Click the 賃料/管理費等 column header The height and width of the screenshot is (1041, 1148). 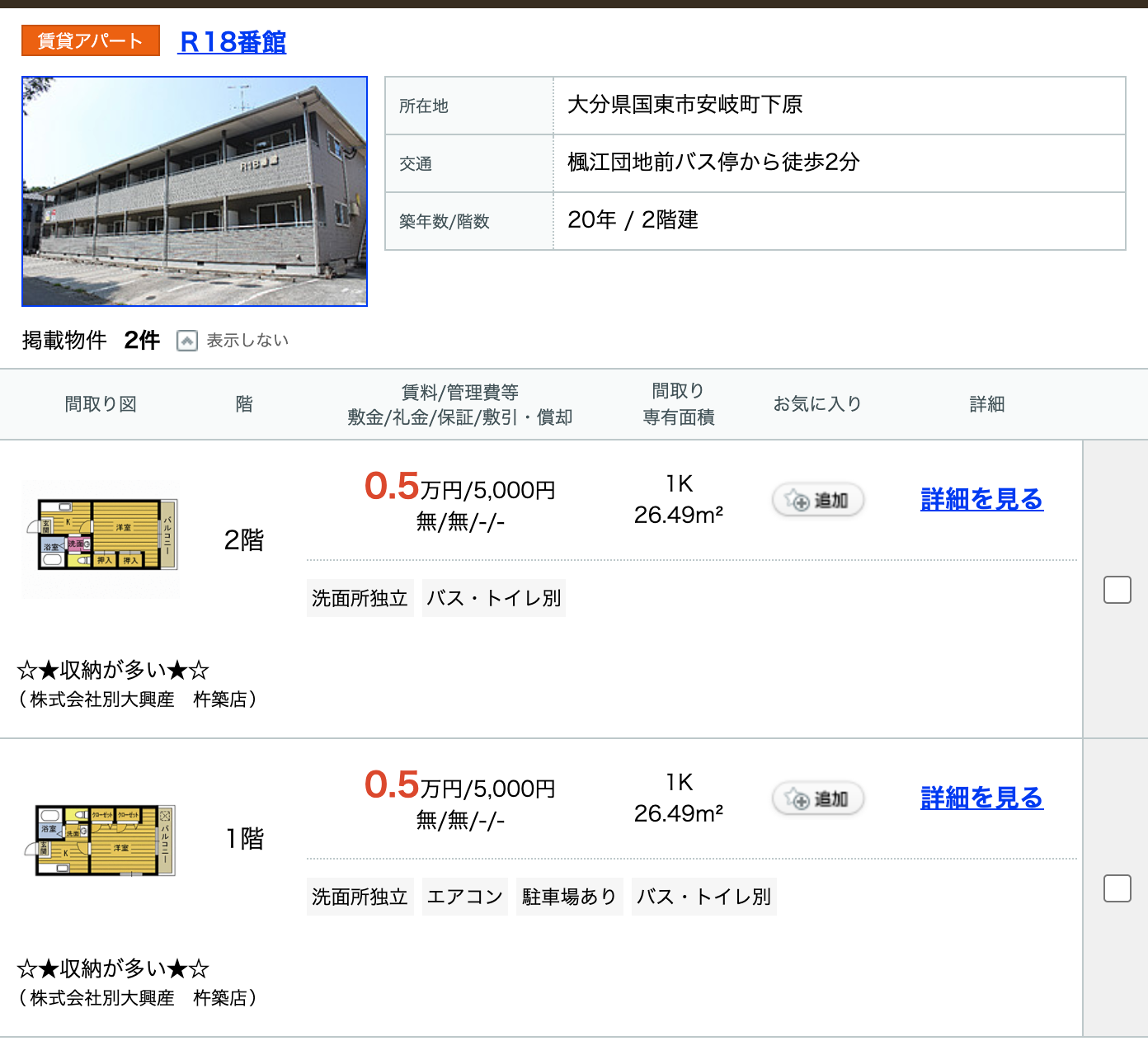coord(459,393)
